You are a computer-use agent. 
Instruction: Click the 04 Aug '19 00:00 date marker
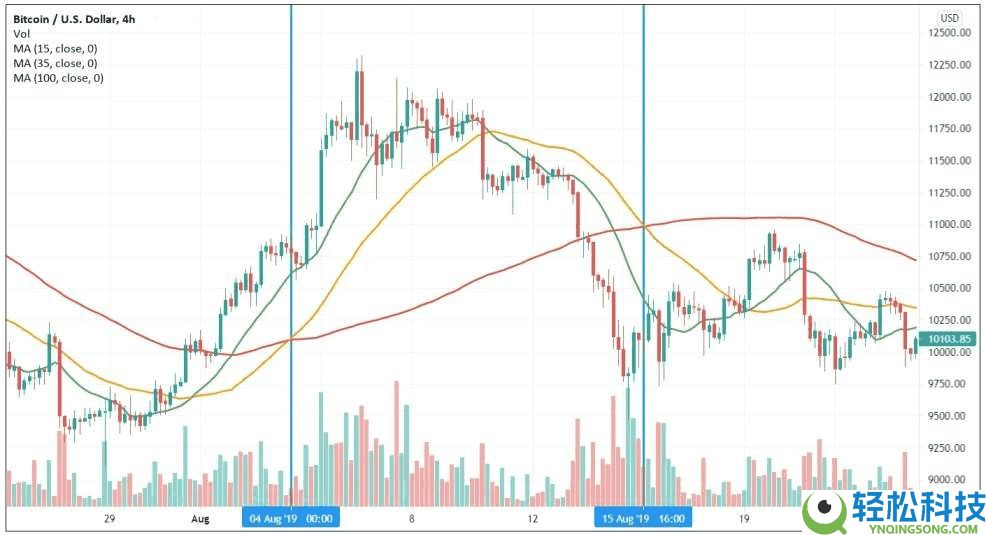291,518
